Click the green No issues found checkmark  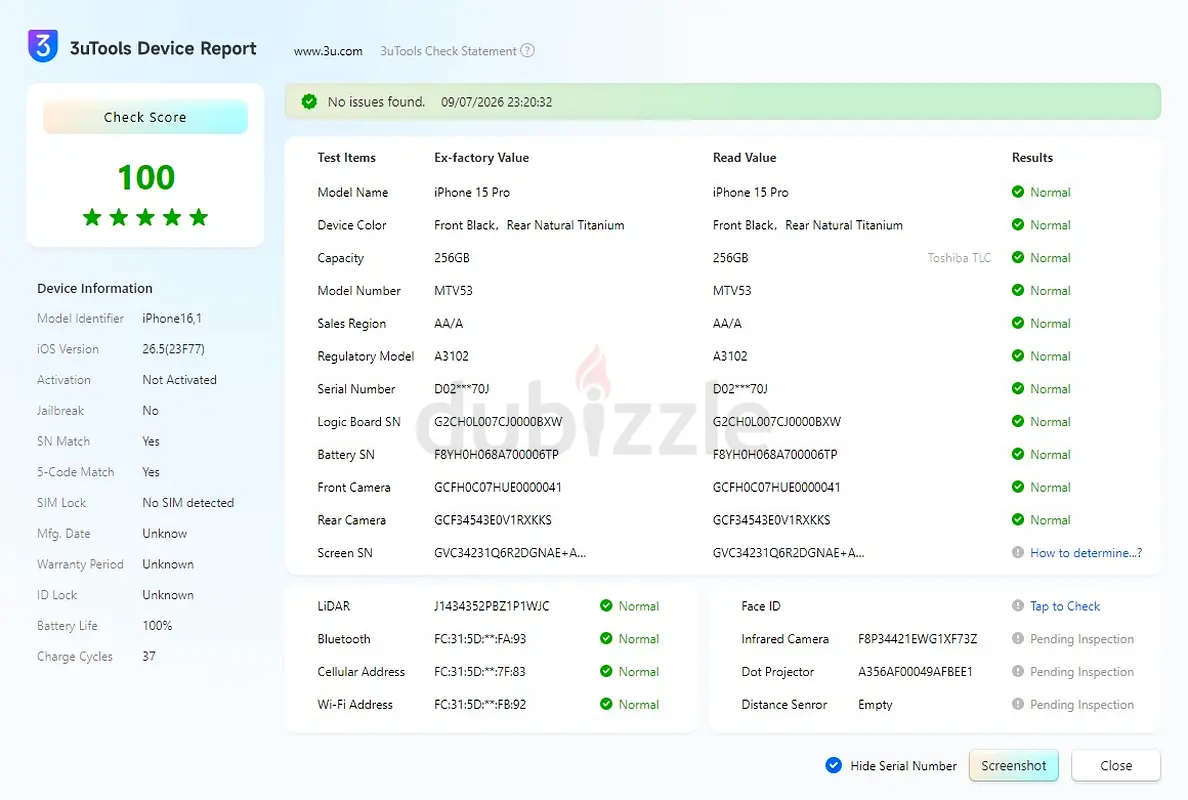pyautogui.click(x=309, y=102)
